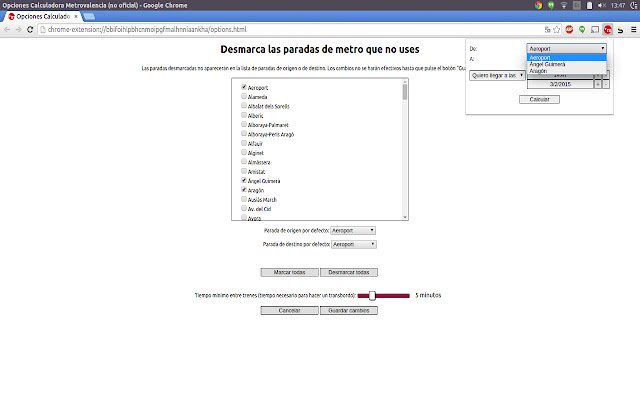Viewport: 640px width, 400px height.
Task: Check the Almàssera checkbox
Action: pos(244,162)
